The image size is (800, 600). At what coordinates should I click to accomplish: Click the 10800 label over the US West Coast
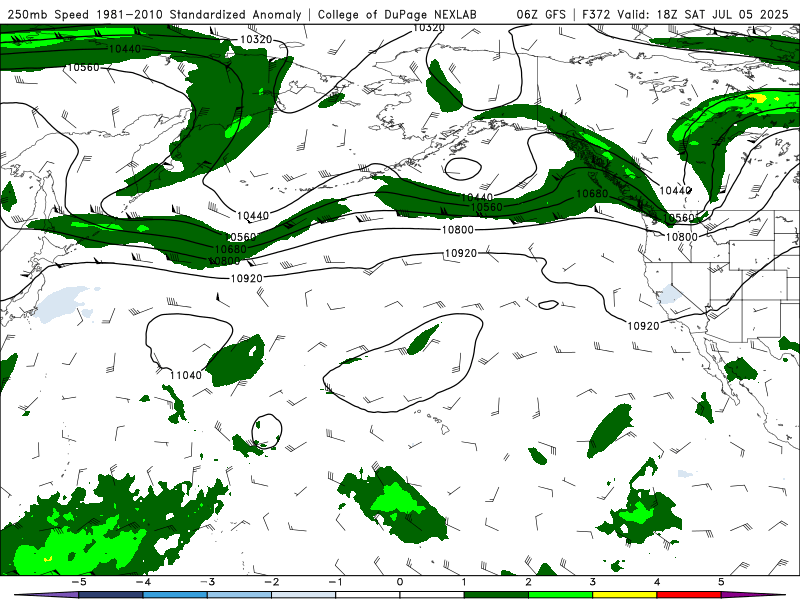point(682,236)
